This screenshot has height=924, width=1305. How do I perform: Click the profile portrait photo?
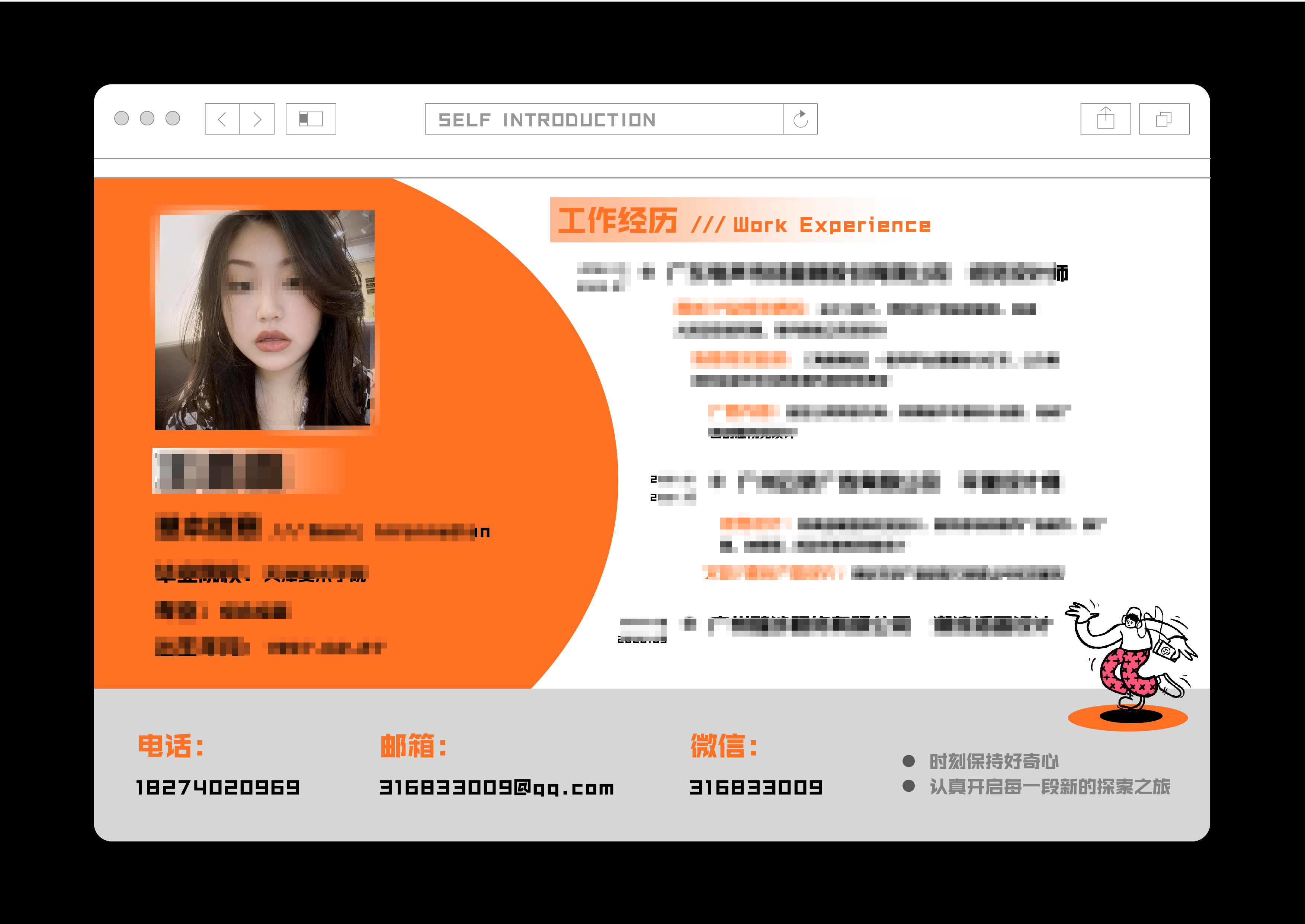coord(265,320)
